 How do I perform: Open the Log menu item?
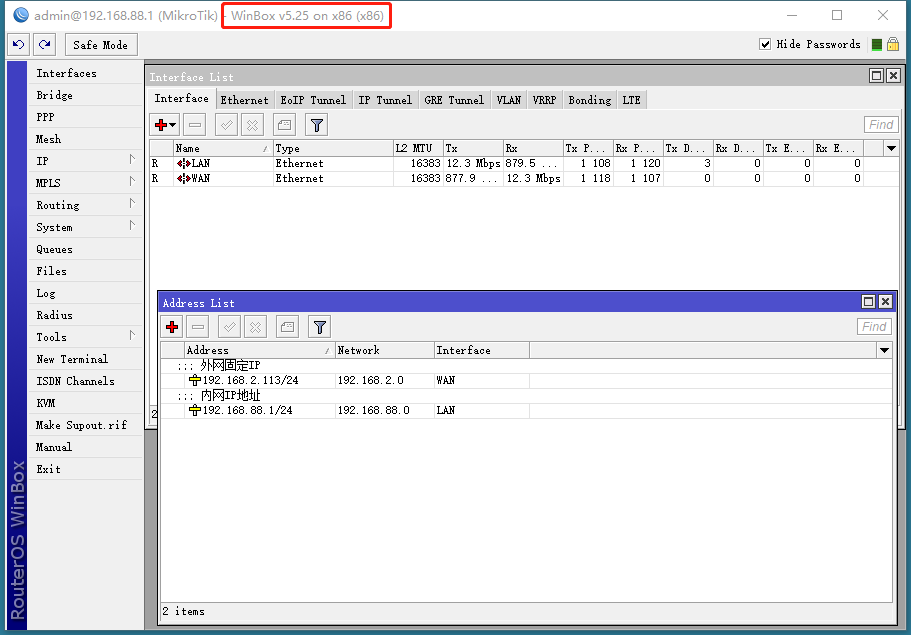85,293
